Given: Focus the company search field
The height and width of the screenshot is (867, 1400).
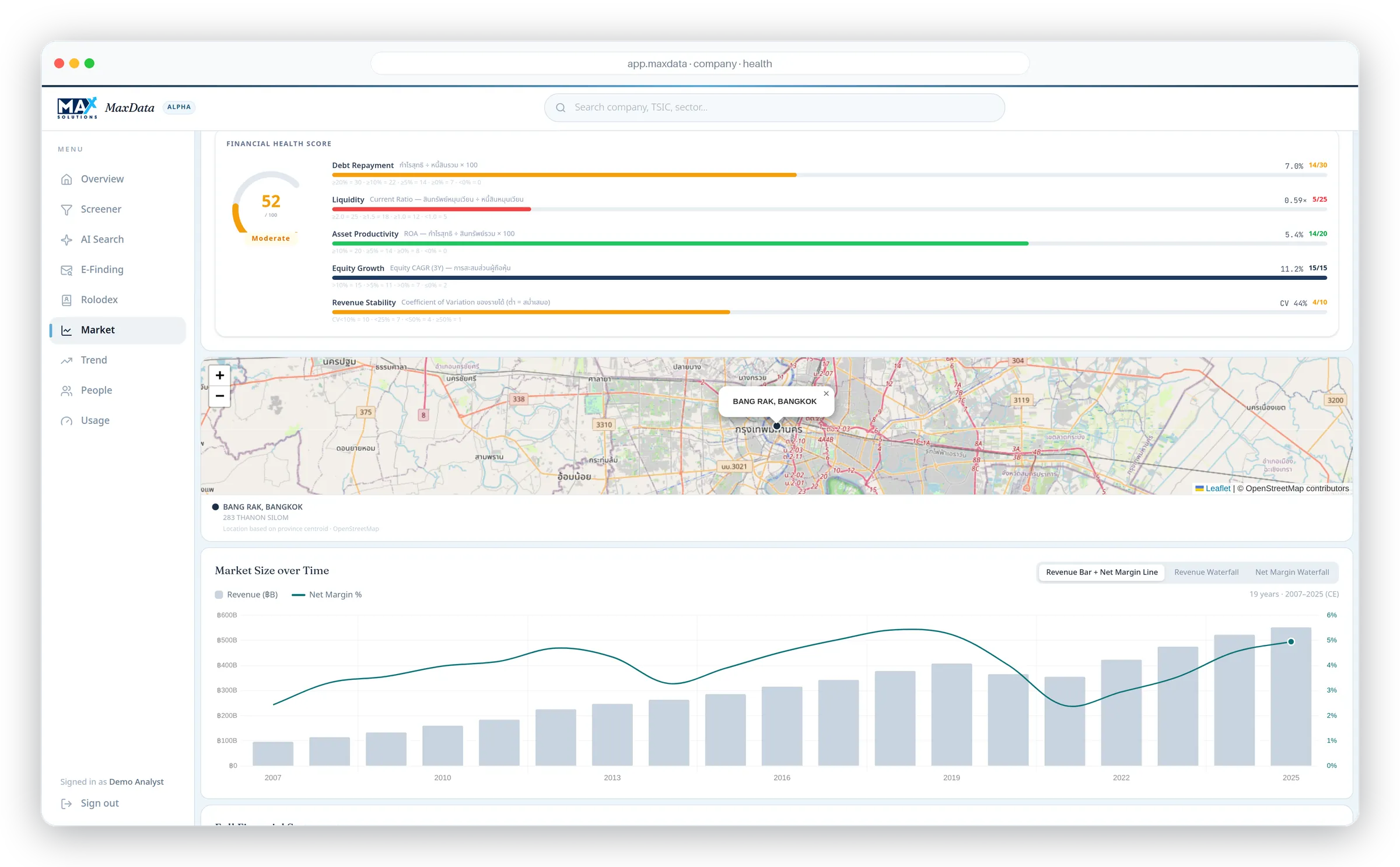Looking at the screenshot, I should (x=774, y=107).
